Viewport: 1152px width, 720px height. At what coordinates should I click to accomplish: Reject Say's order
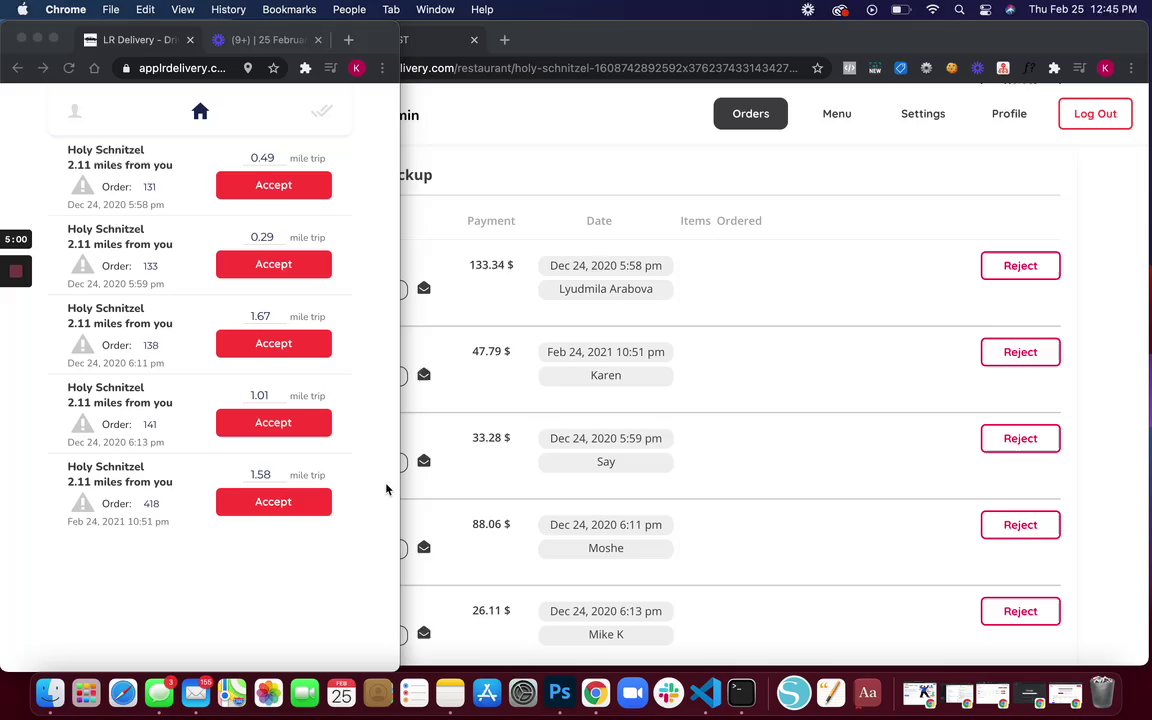[1020, 439]
